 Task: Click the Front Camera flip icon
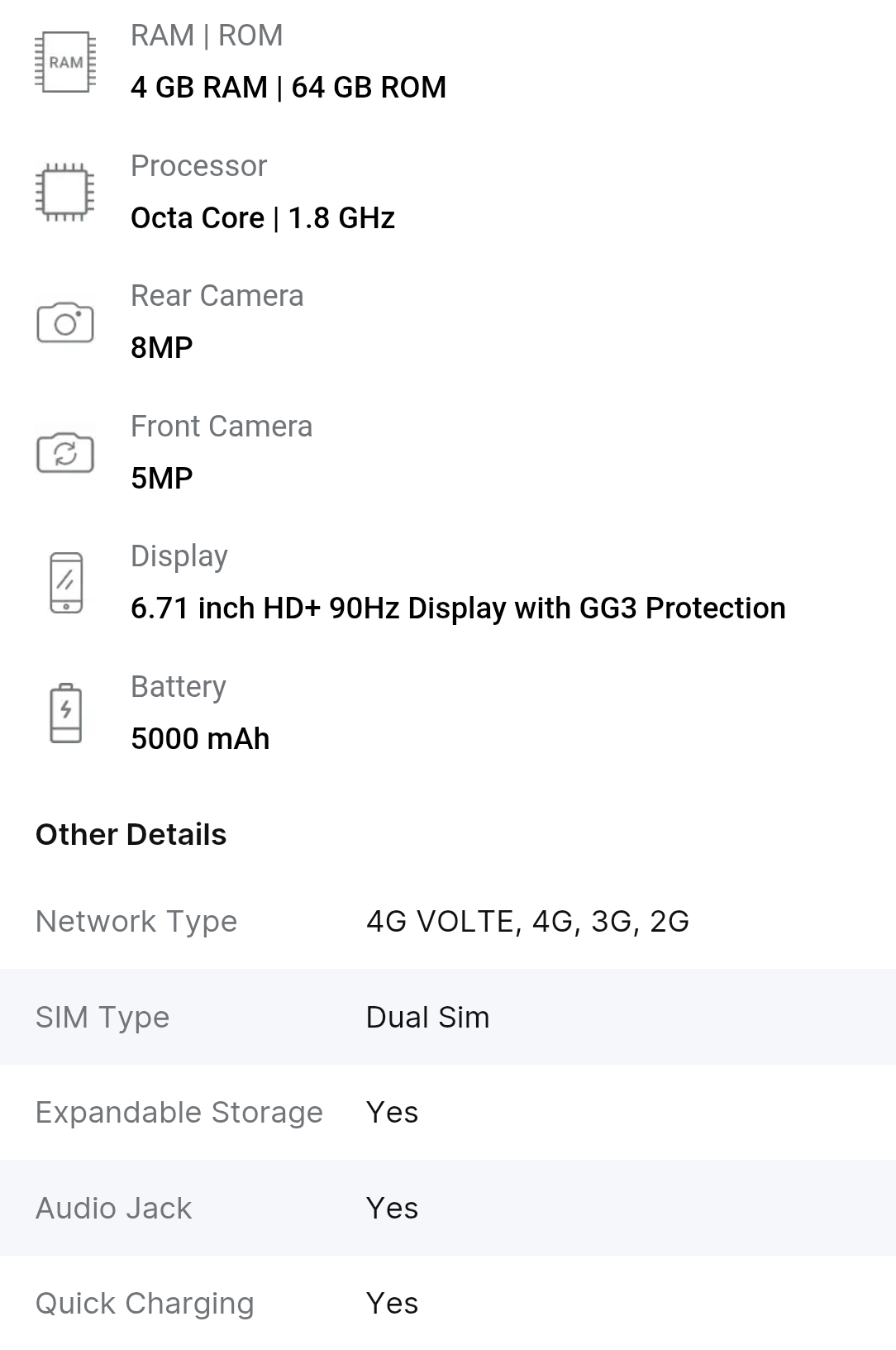[65, 453]
